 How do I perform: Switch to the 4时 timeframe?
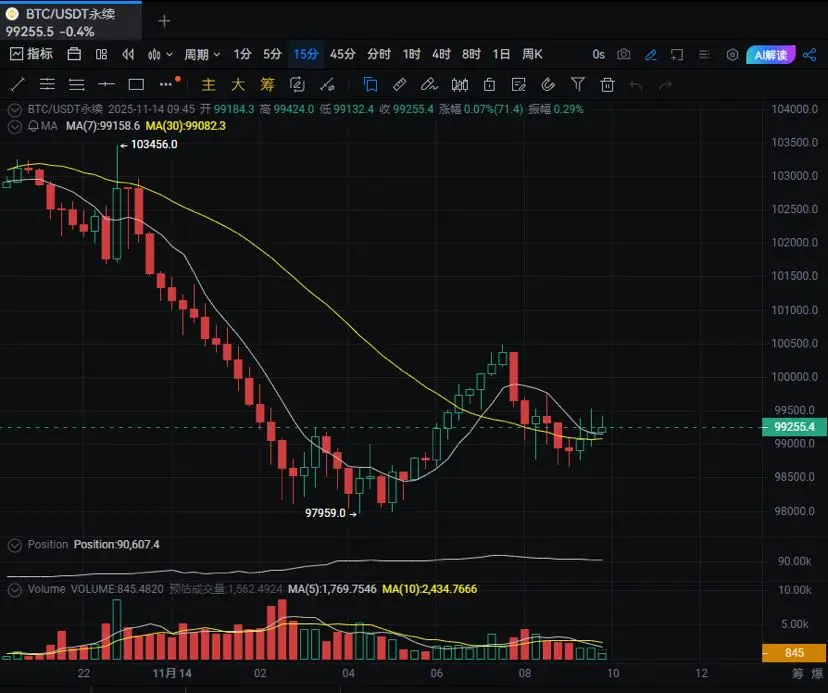(x=441, y=54)
